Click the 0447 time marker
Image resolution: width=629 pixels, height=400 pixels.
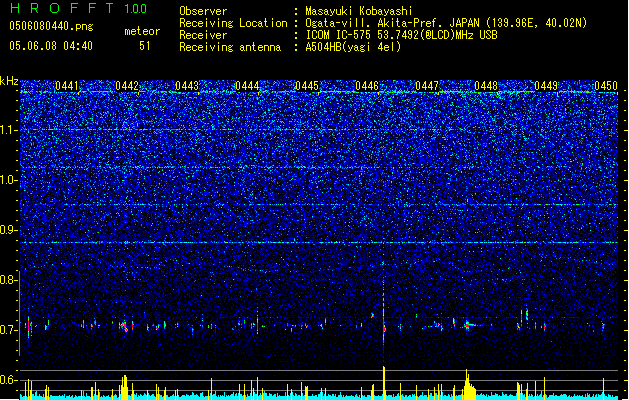[427, 86]
